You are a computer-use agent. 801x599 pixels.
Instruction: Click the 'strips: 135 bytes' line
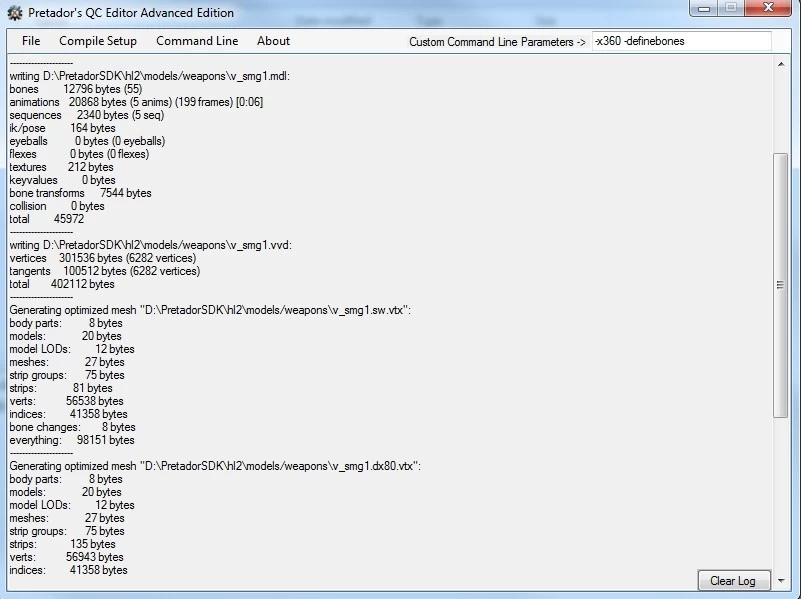click(x=62, y=544)
